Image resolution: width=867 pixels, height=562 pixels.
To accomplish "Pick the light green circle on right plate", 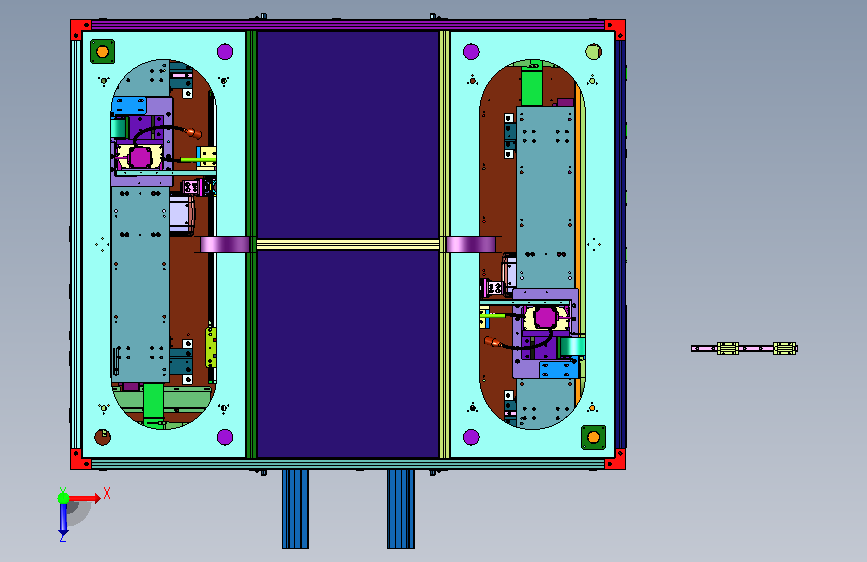I will [x=593, y=52].
